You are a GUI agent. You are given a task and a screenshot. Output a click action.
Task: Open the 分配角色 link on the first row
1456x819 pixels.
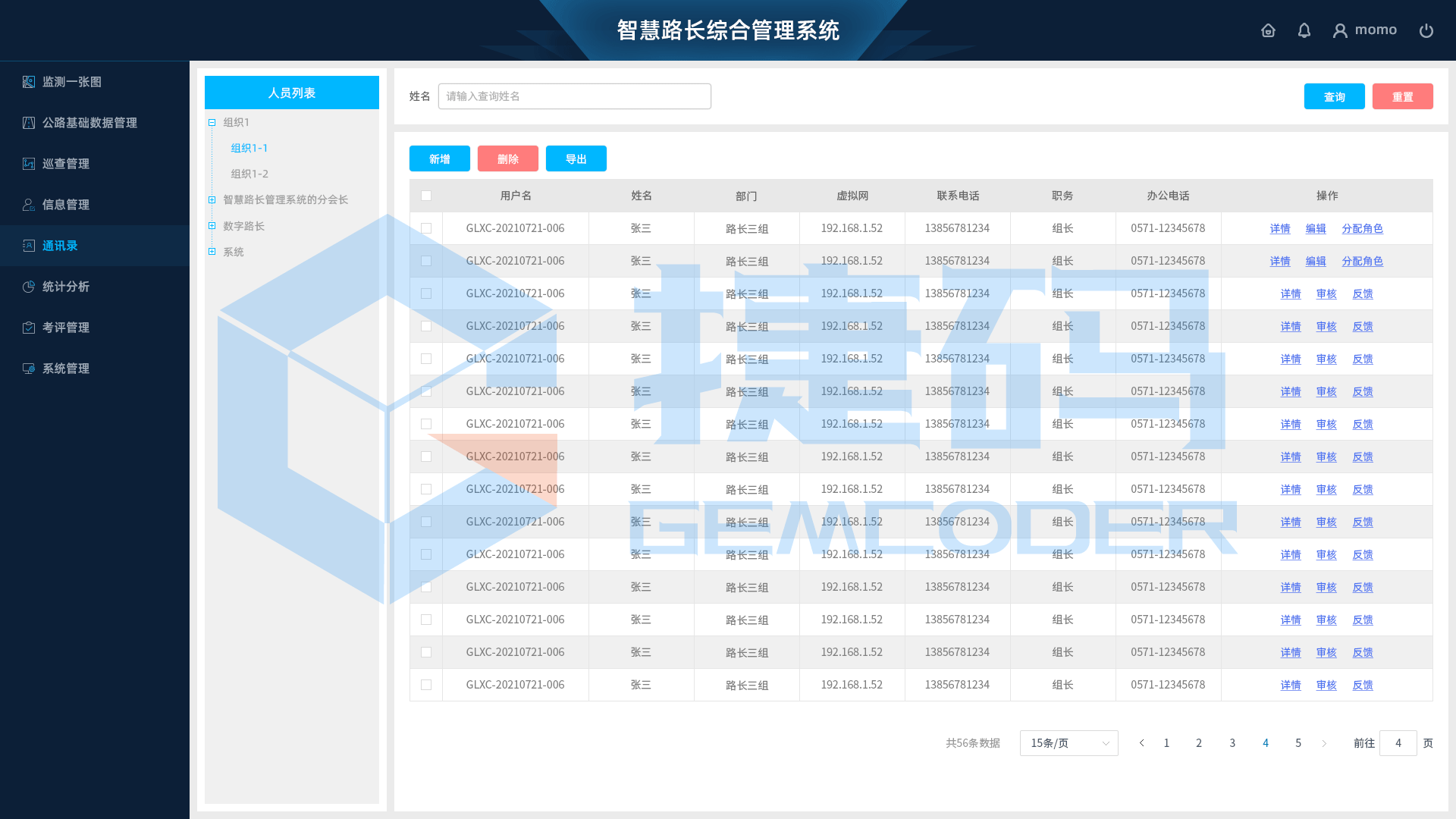(x=1363, y=228)
